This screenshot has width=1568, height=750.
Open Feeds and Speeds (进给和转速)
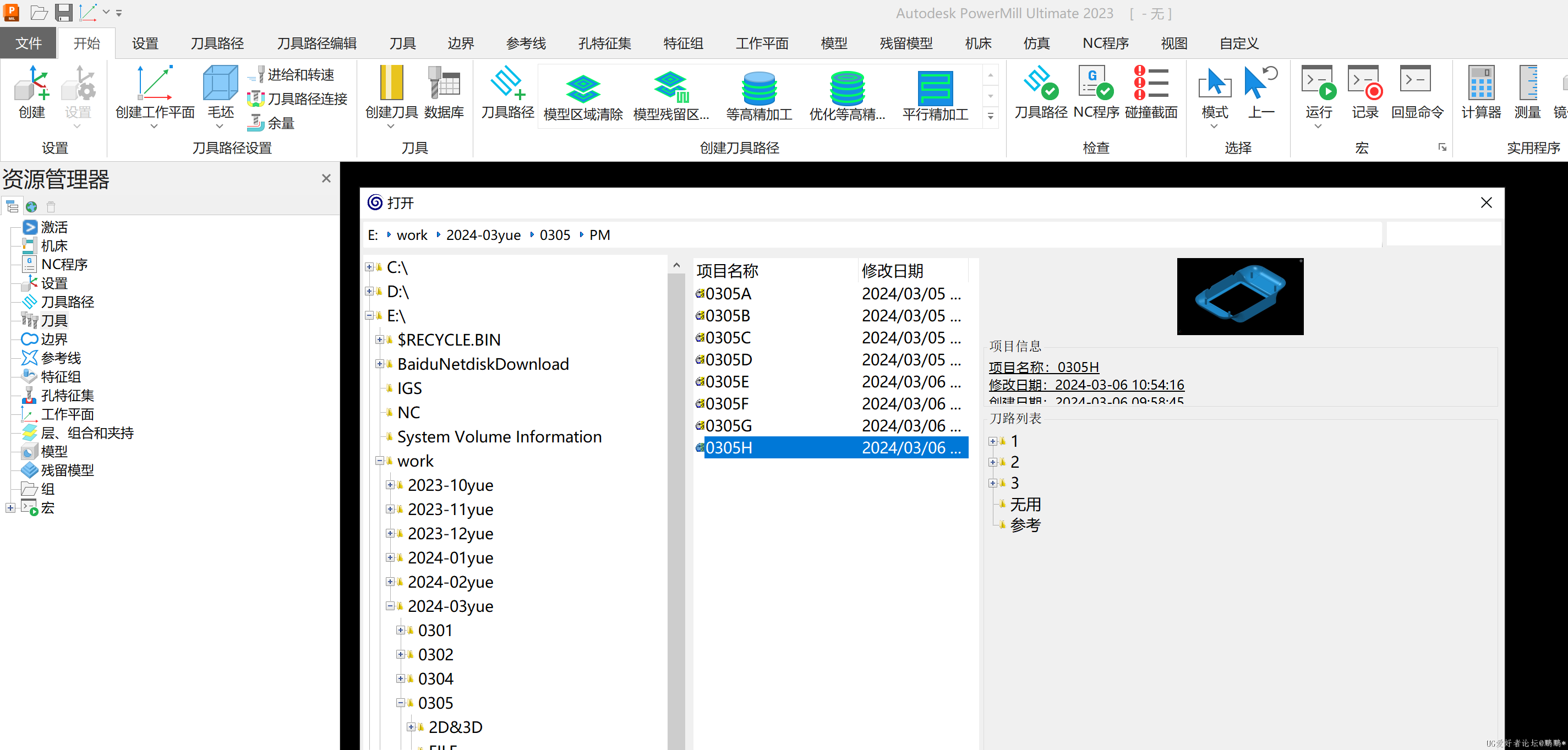(292, 75)
